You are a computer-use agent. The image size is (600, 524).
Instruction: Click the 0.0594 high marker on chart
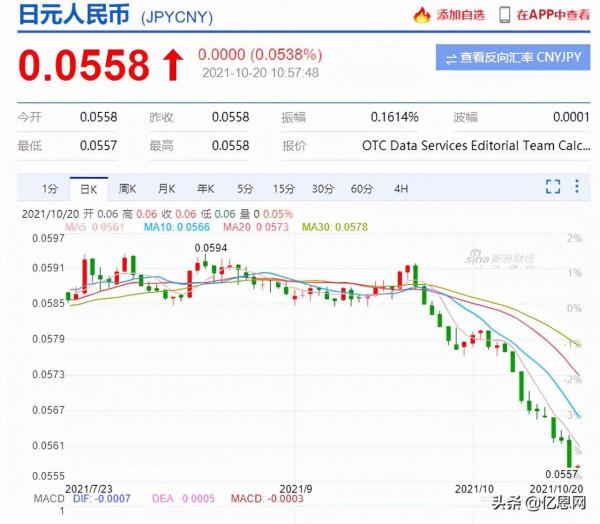(211, 248)
